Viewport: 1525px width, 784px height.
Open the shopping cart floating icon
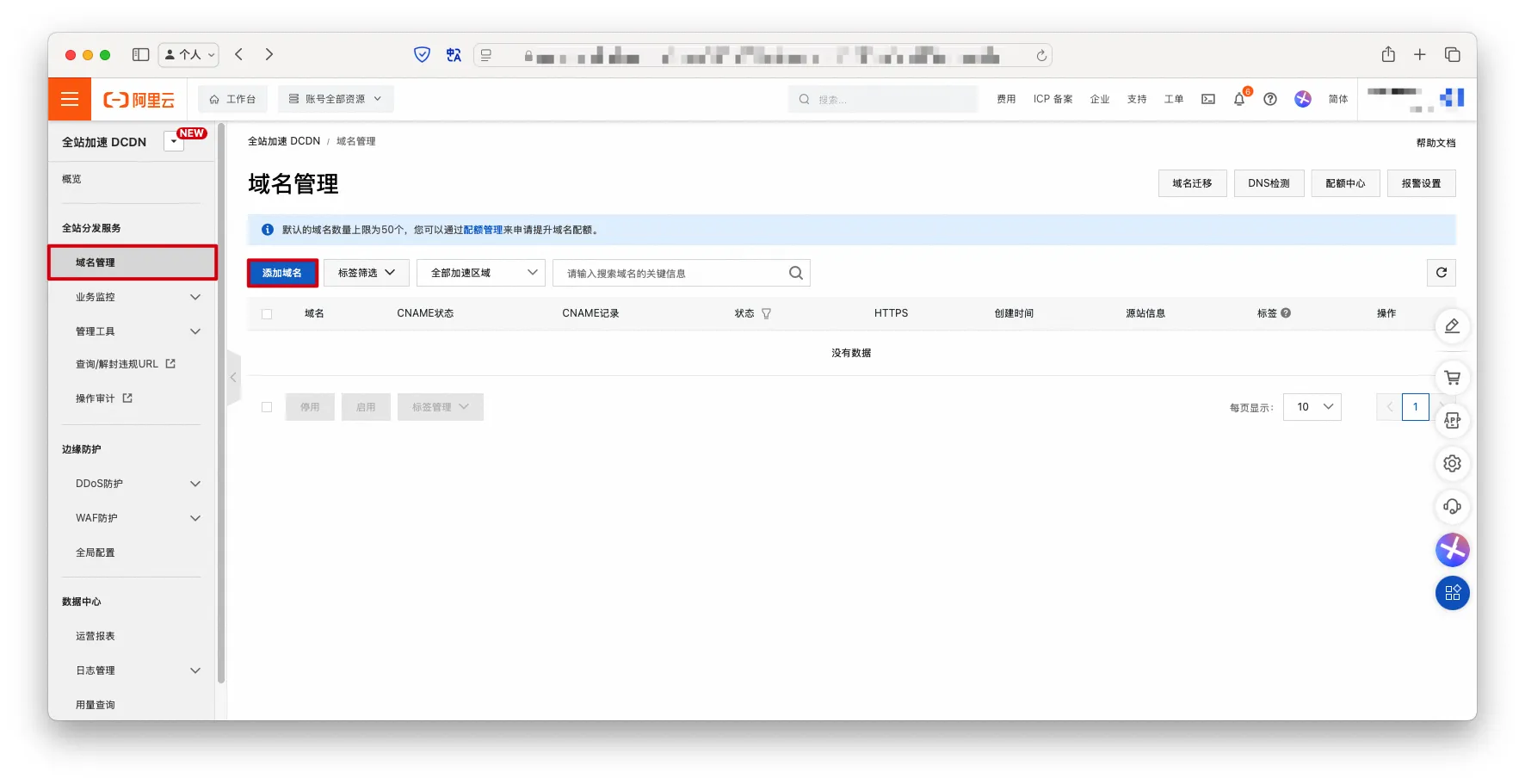click(x=1452, y=378)
